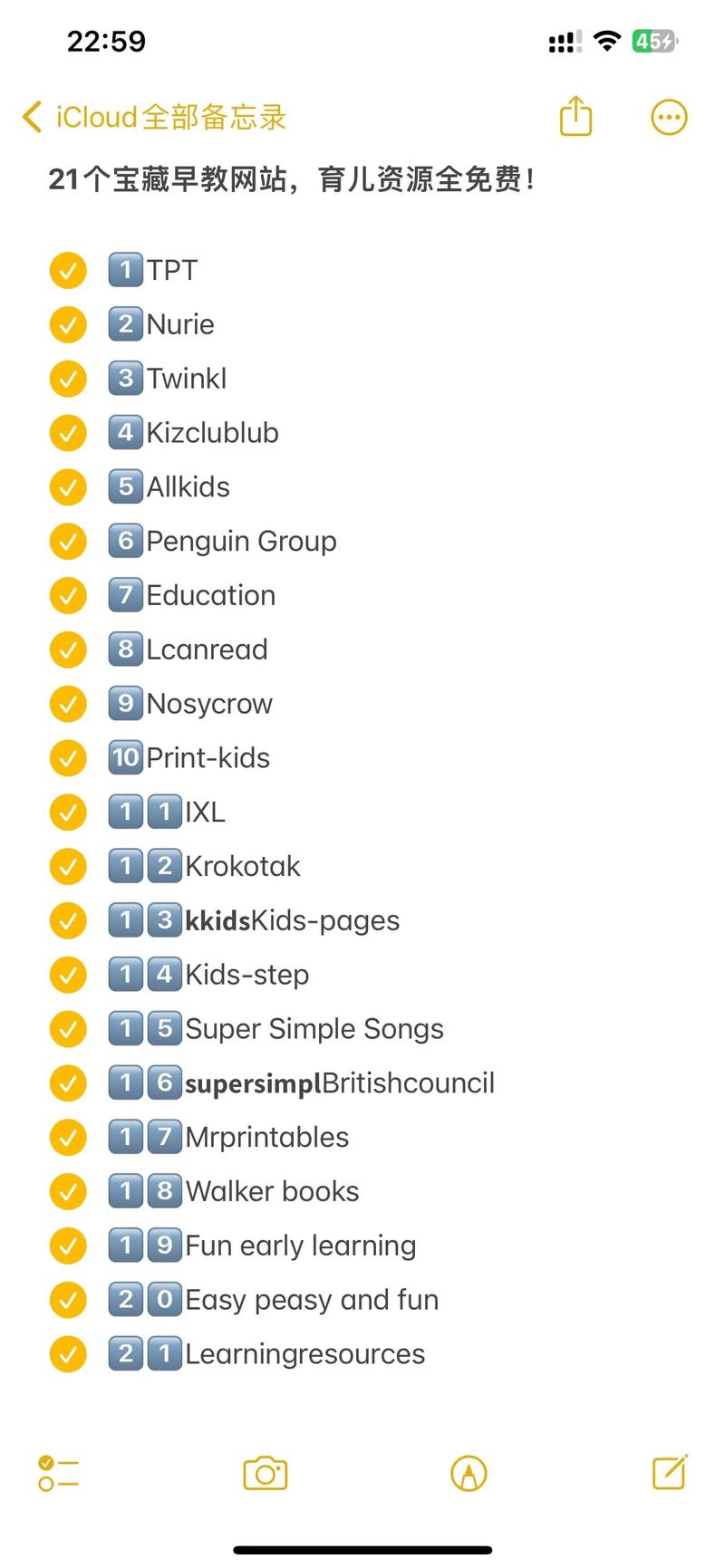Tap the Easy peasy and fun text
725x1568 pixels.
click(312, 1300)
